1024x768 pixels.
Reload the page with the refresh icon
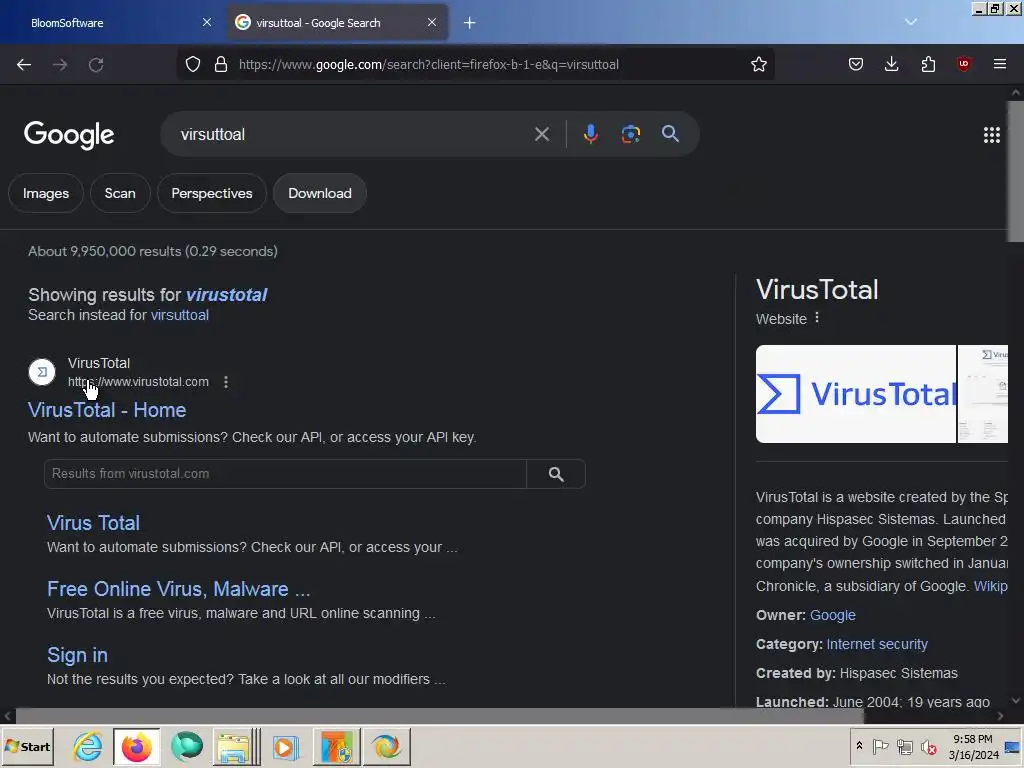click(96, 65)
